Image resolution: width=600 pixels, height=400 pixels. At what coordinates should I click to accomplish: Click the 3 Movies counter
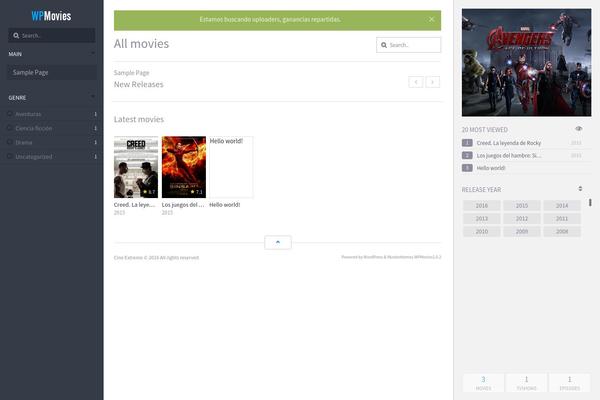(483, 383)
